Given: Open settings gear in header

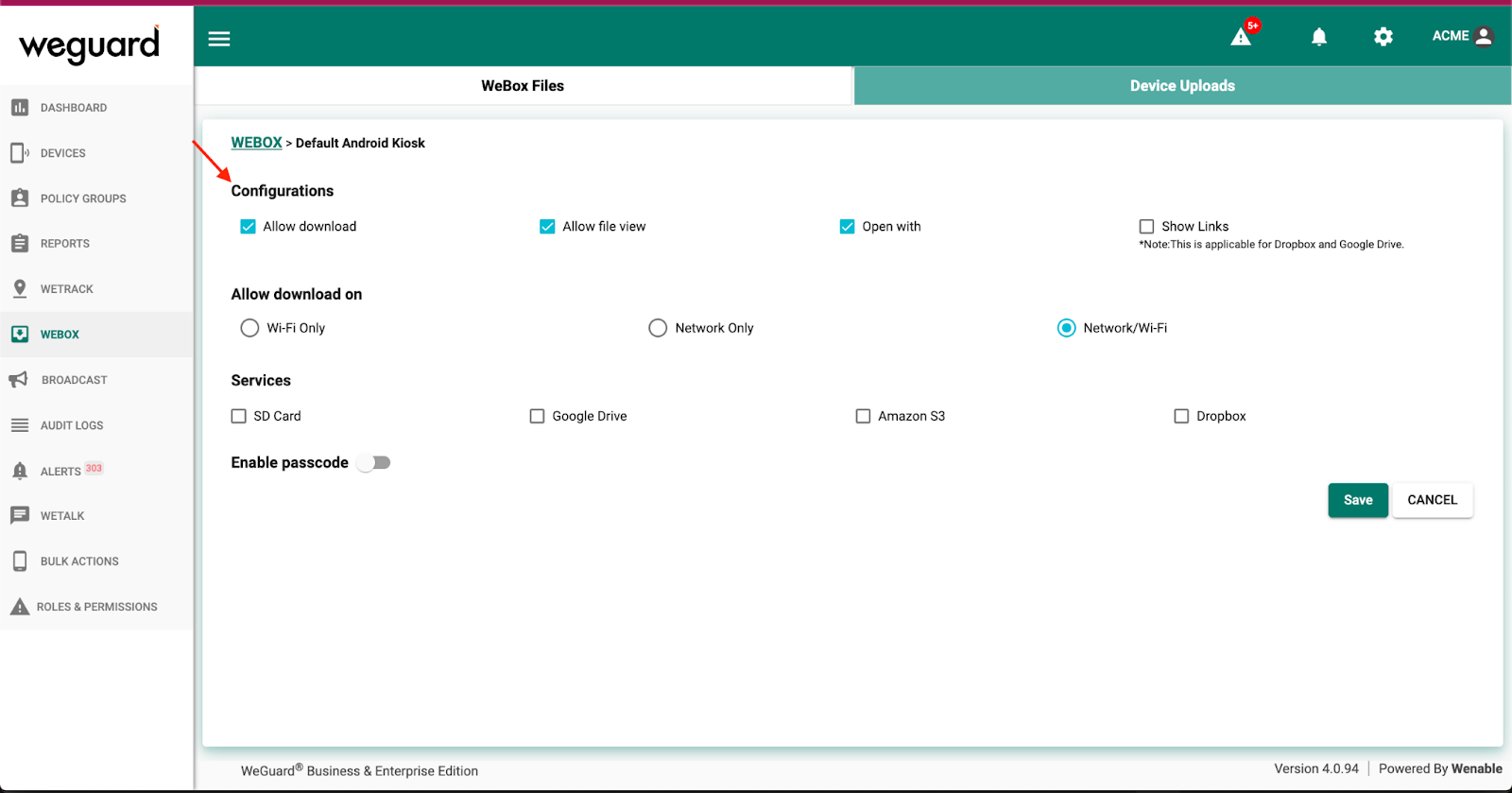Looking at the screenshot, I should tap(1383, 37).
